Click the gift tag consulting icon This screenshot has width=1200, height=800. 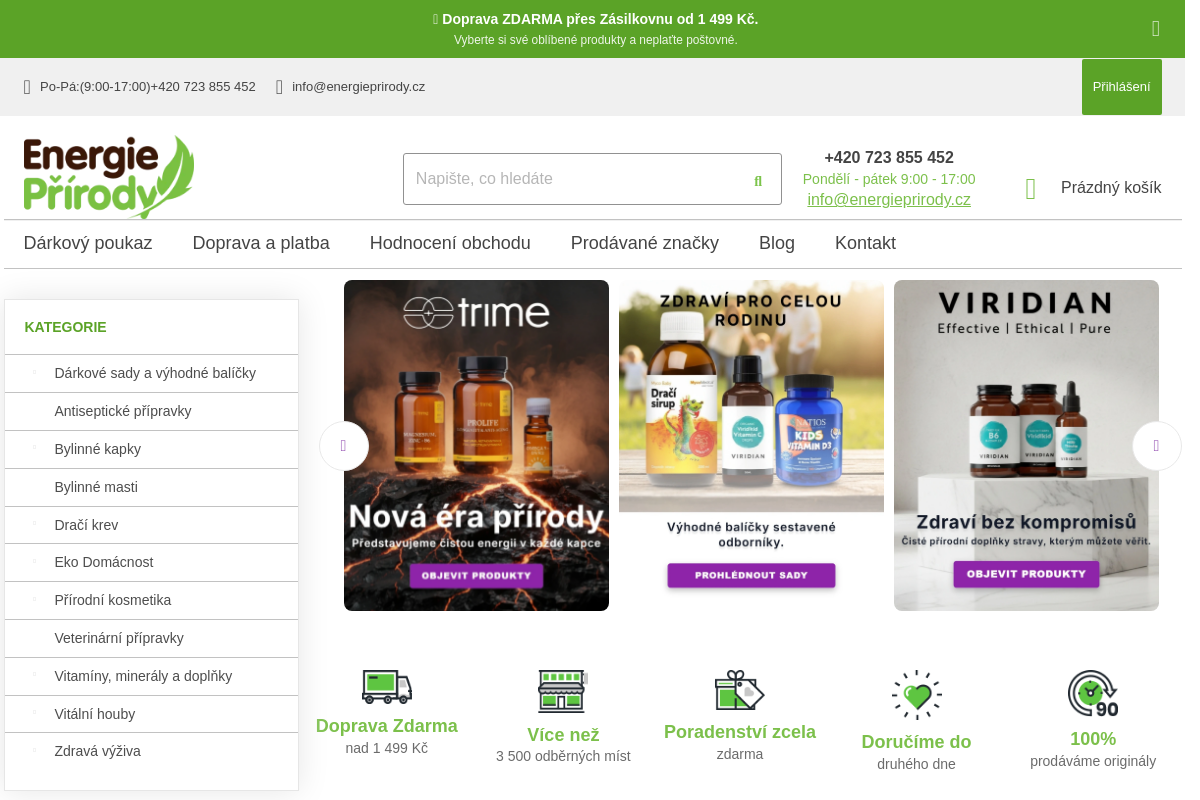(739, 690)
